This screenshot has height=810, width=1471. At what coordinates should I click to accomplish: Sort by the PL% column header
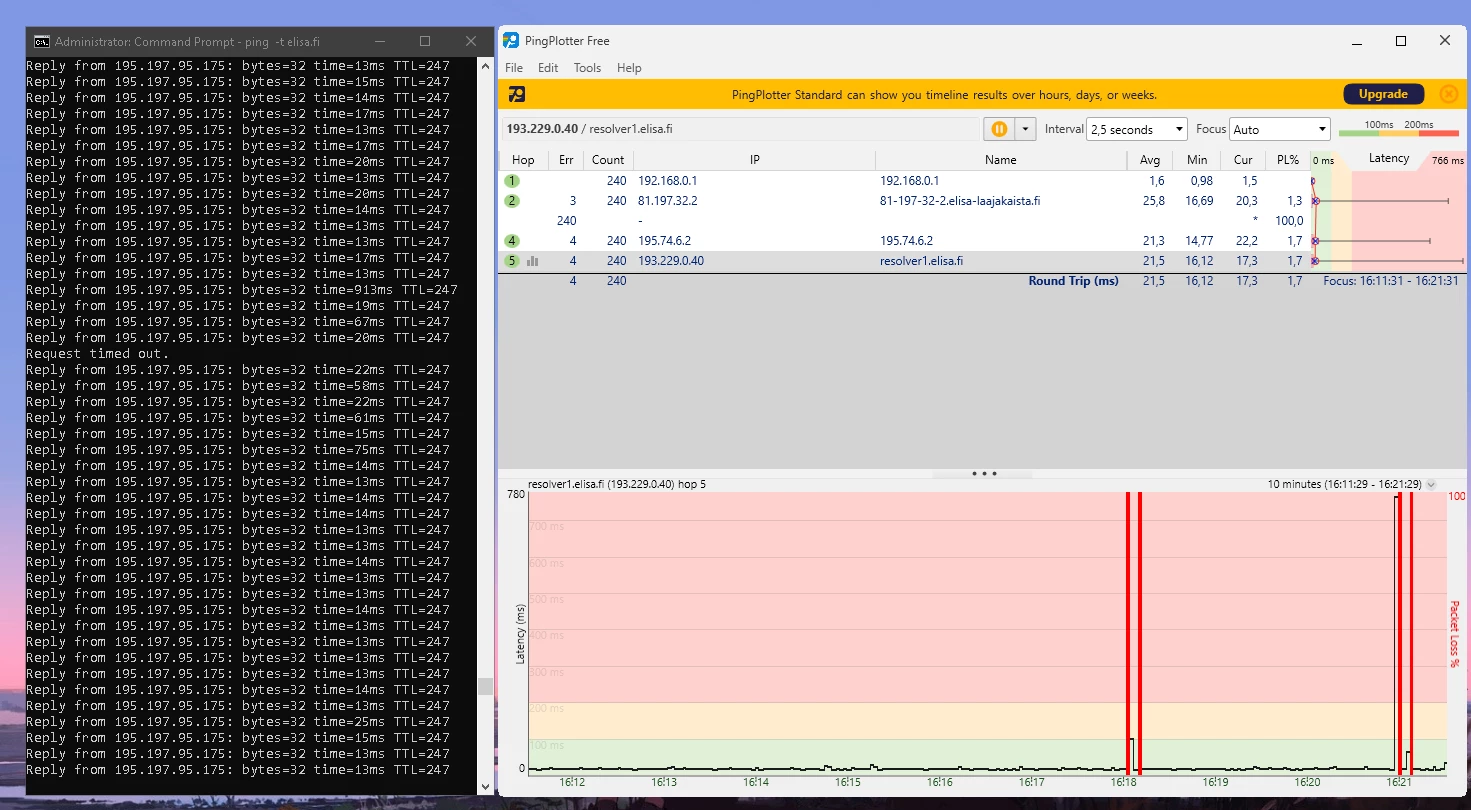pos(1287,160)
